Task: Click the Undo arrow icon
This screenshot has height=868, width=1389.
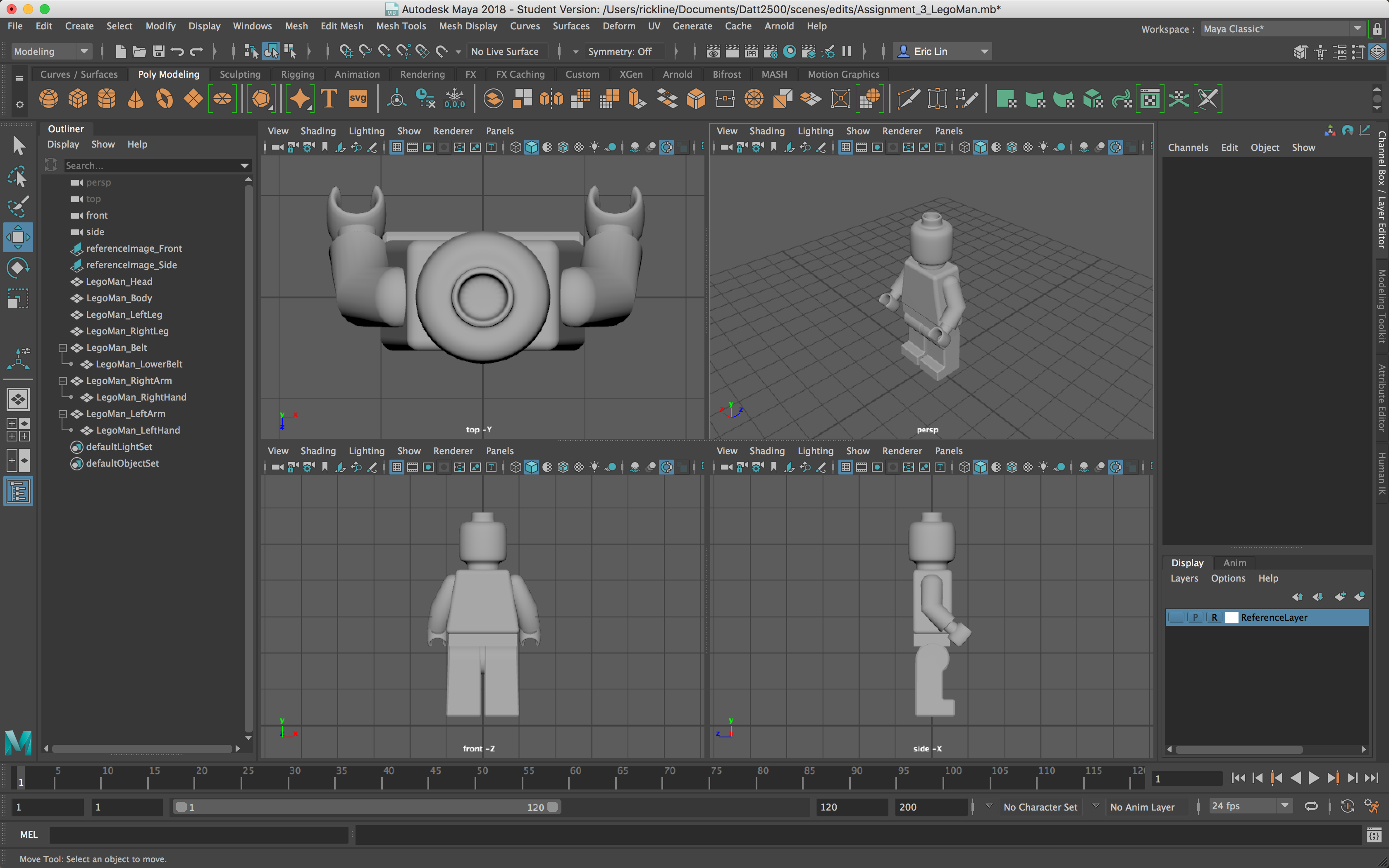Action: [177, 52]
